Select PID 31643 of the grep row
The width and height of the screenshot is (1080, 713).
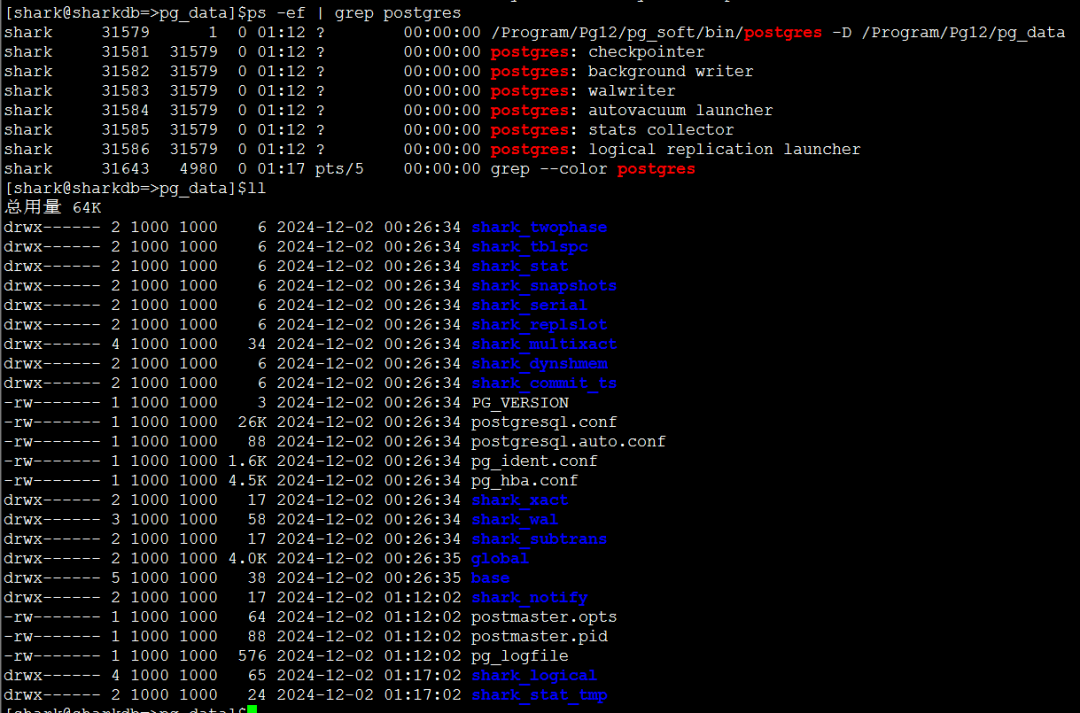(125, 169)
